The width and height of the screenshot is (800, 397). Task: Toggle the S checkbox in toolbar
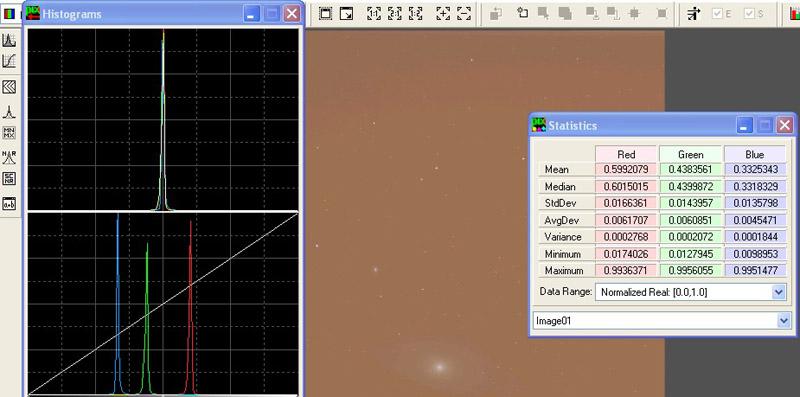[x=754, y=14]
